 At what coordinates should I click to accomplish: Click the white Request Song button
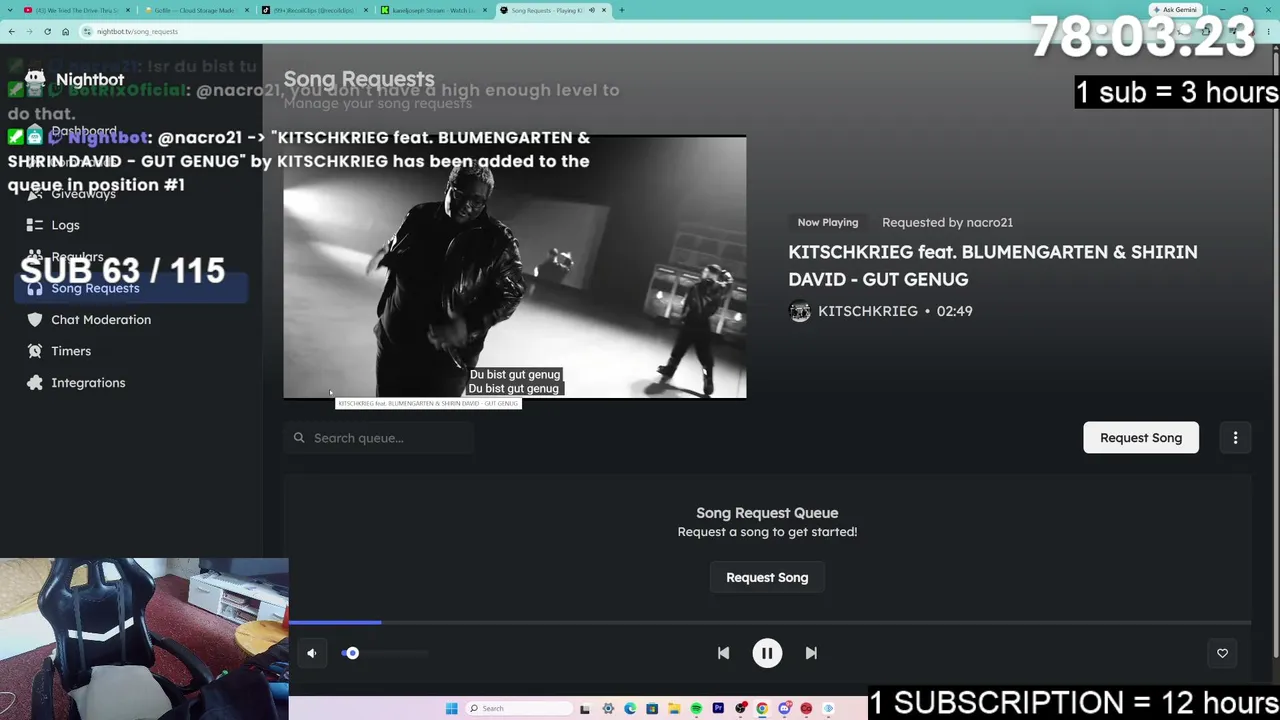[1141, 438]
